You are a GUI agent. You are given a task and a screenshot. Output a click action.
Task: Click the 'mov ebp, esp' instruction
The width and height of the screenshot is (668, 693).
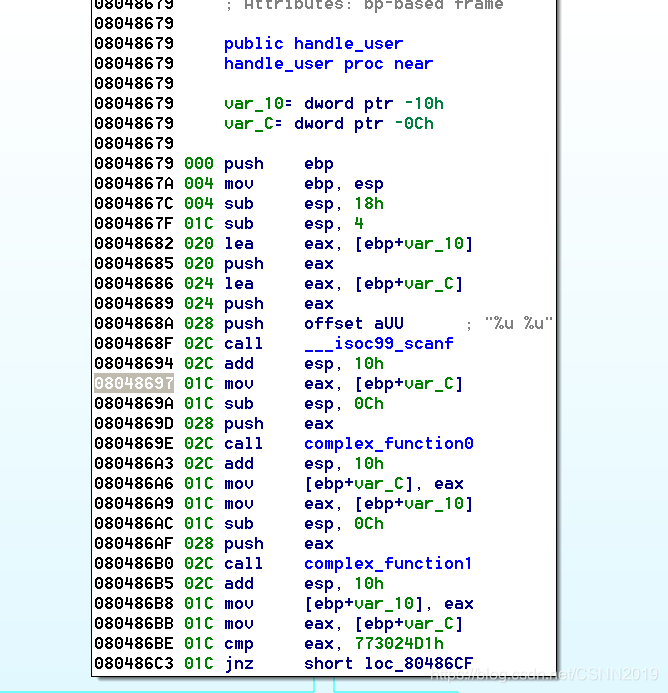(304, 183)
